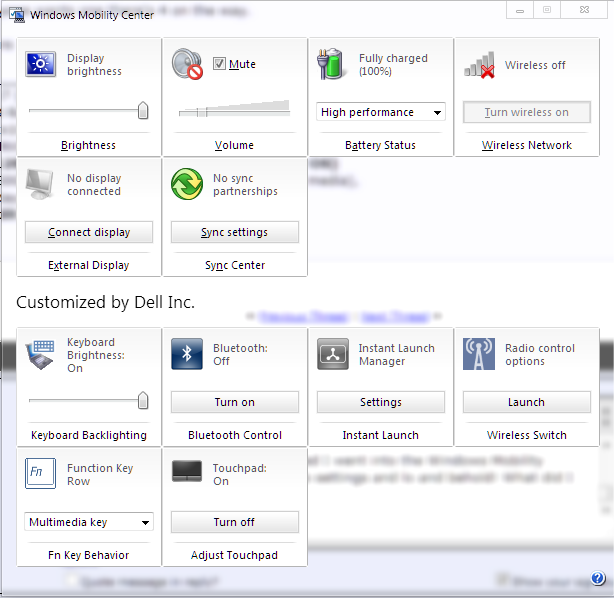Click the Keyboard Backlighting label
Image resolution: width=614 pixels, height=598 pixels.
89,435
